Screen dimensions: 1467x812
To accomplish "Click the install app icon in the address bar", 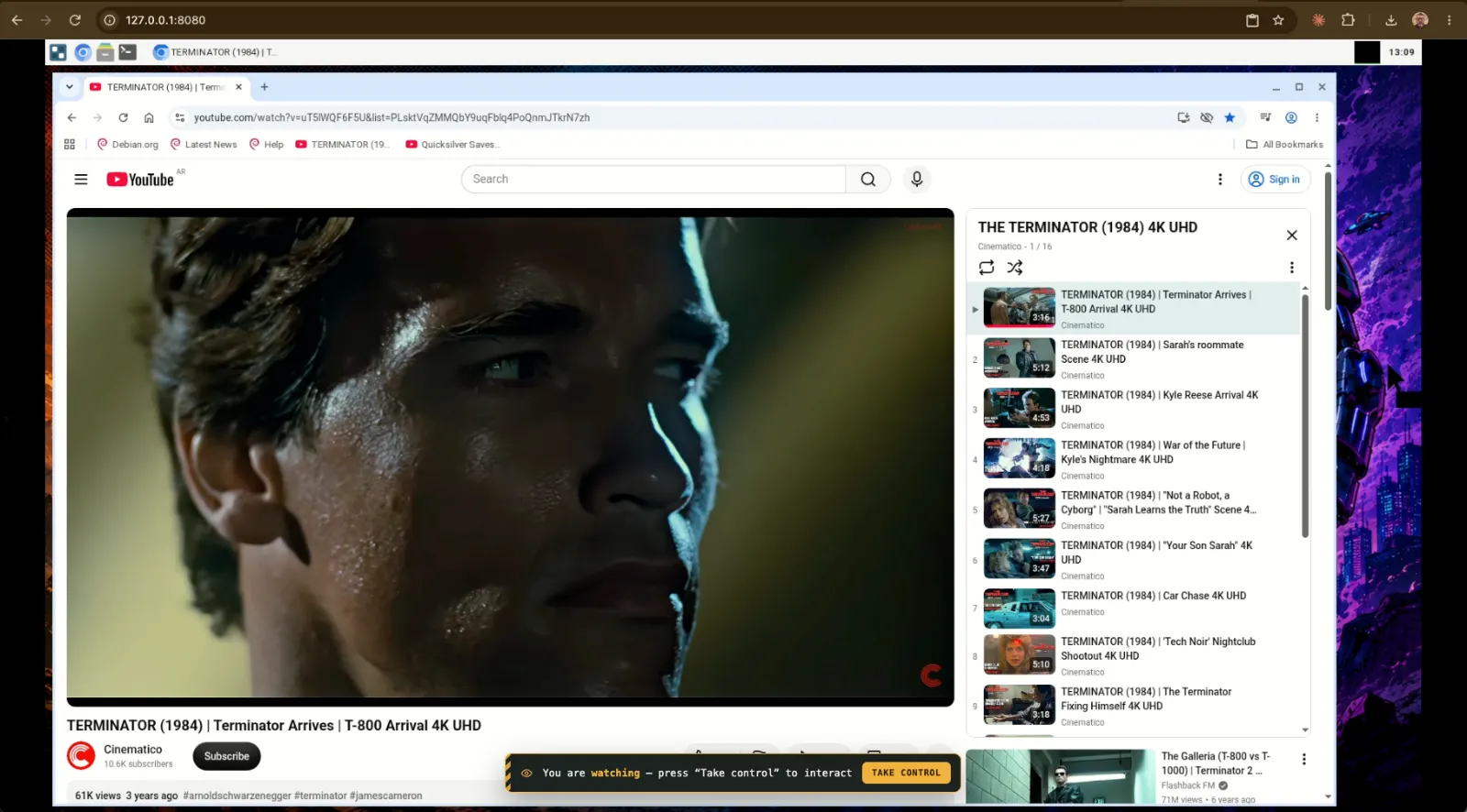I will (1184, 117).
